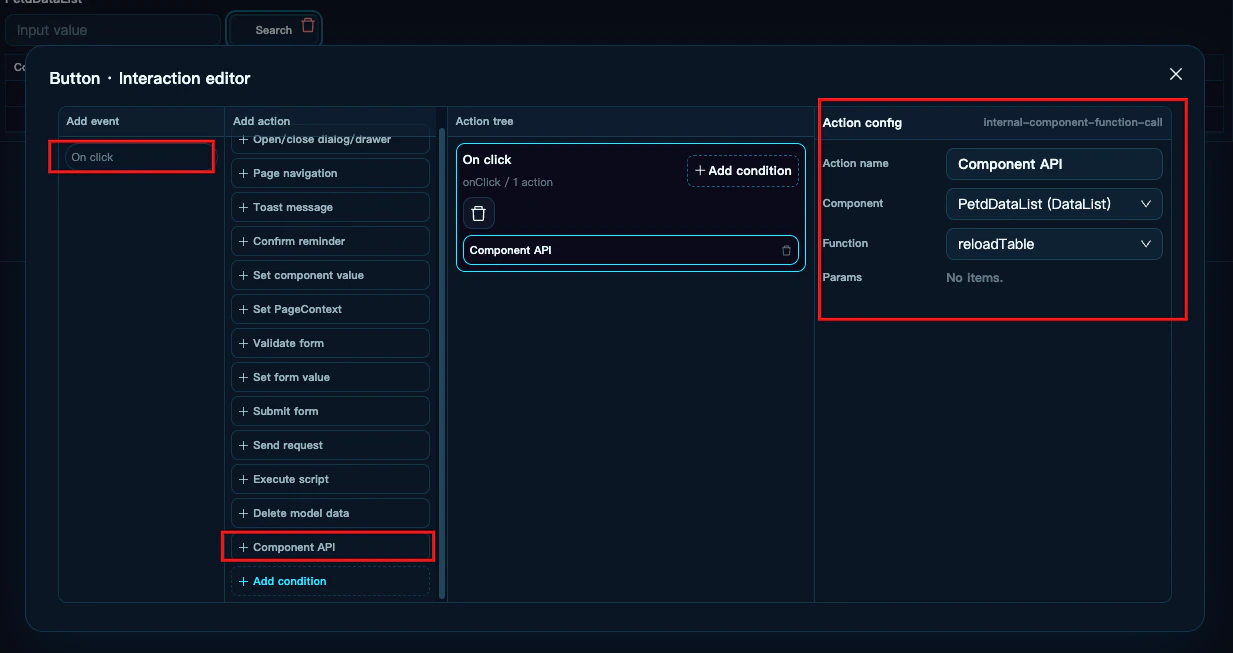1233x653 pixels.
Task: Add Confirm reminder action
Action: coord(330,241)
